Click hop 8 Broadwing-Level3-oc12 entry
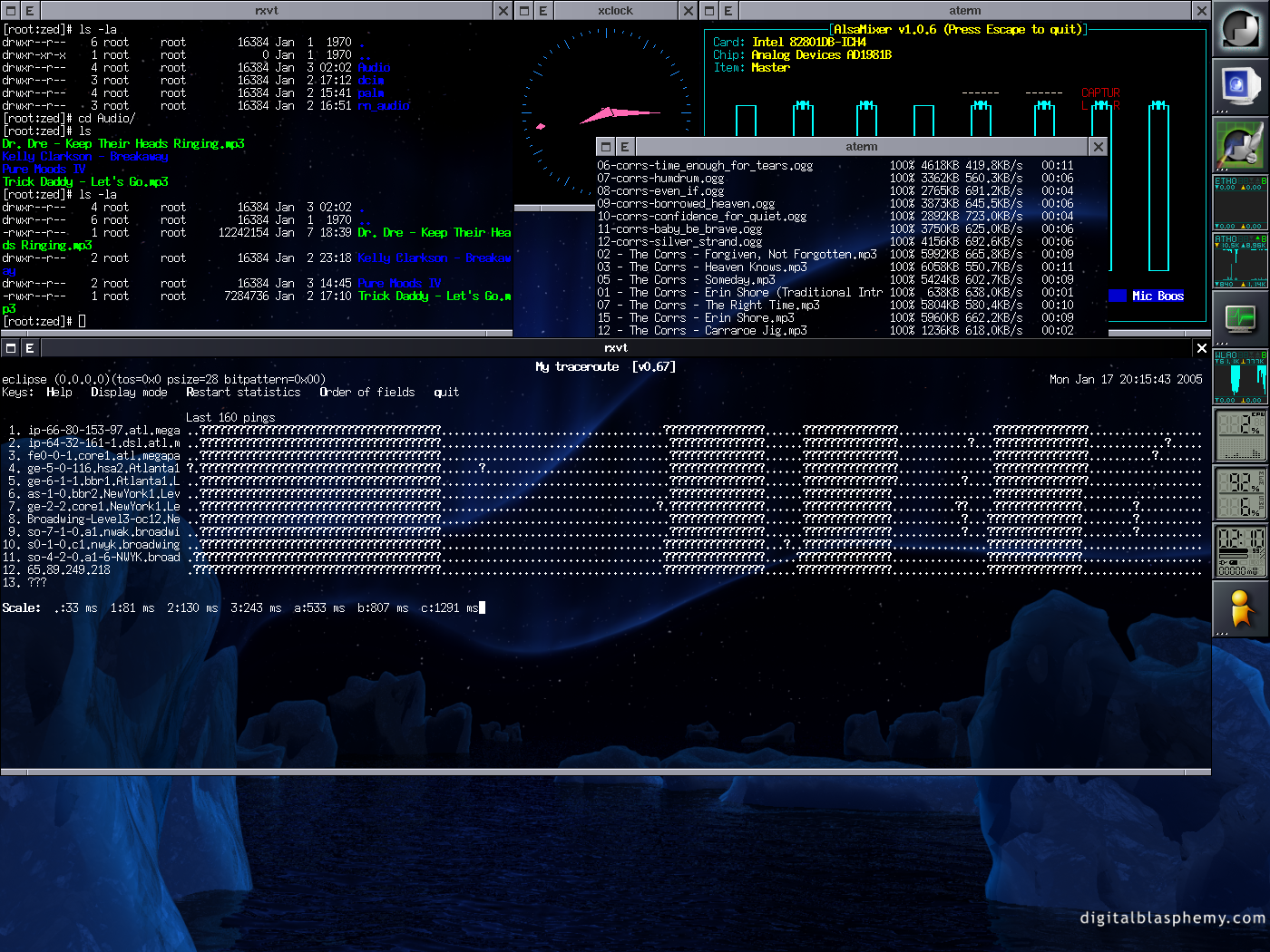Viewport: 1270px width, 952px height. coord(104,520)
